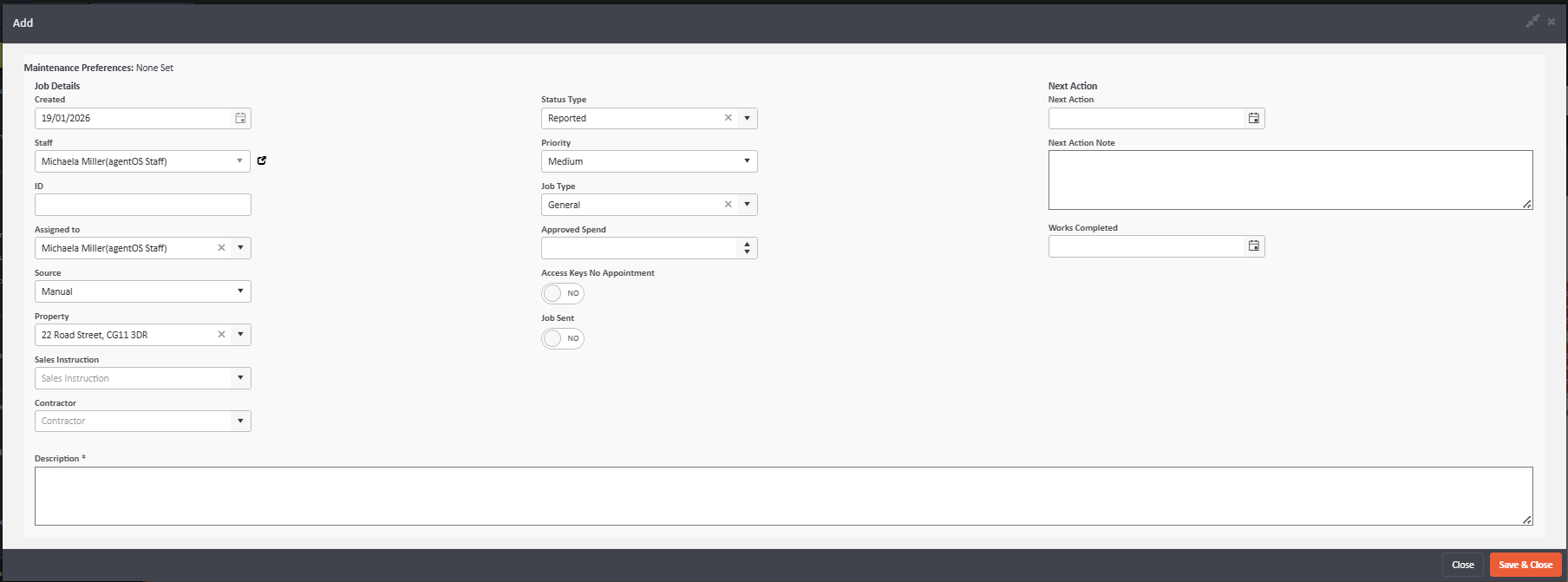Open the Source dropdown showing Manual

[239, 291]
